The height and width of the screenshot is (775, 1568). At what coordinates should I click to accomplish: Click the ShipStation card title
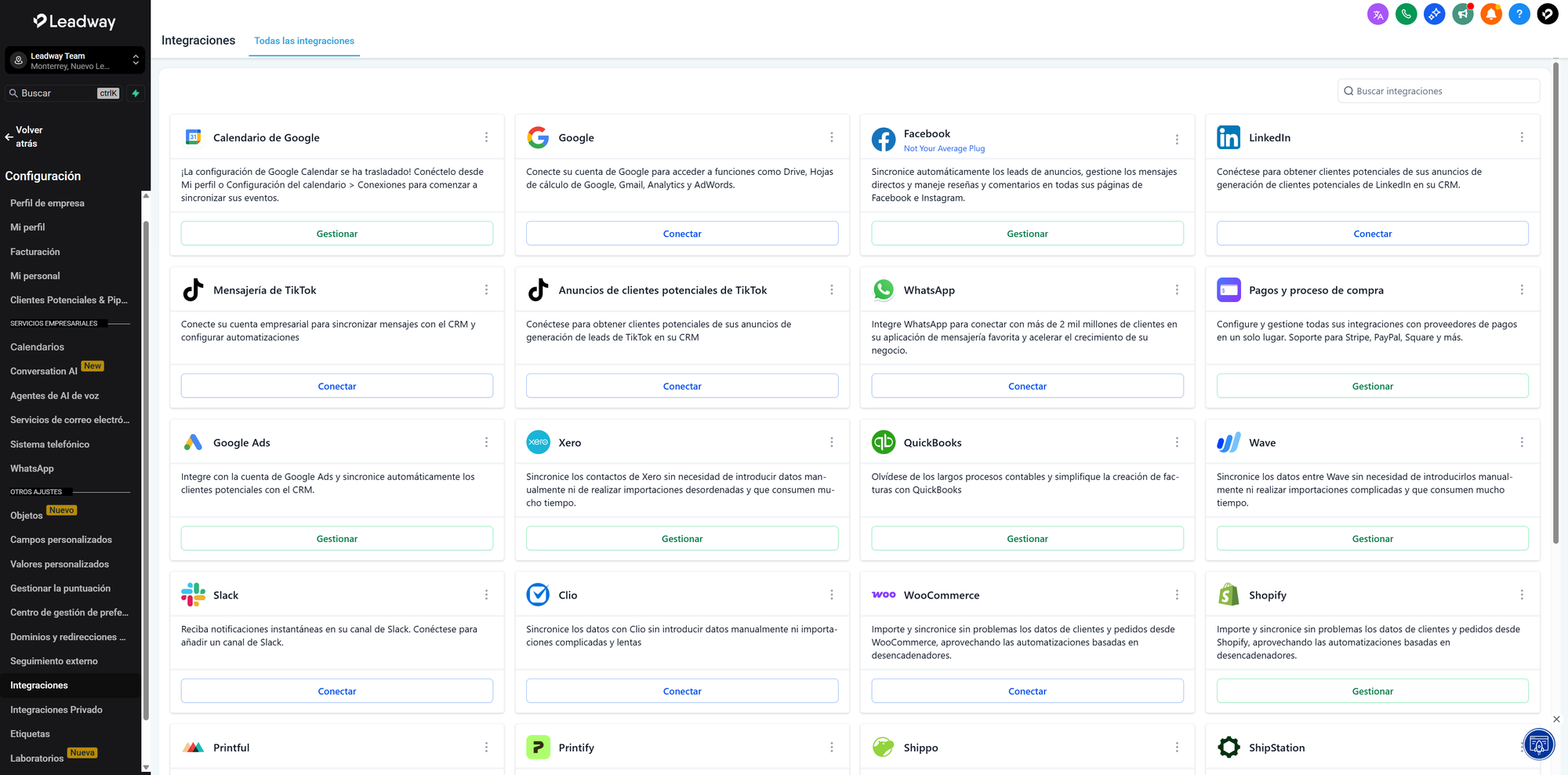tap(1277, 748)
